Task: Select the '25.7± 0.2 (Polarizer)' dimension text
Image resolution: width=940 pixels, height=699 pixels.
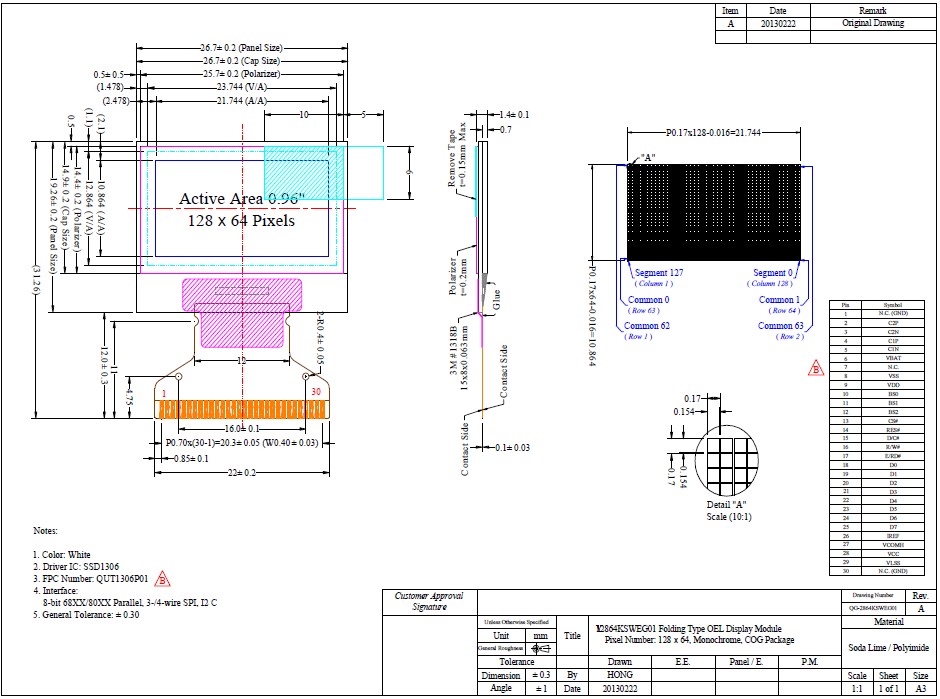Action: pyautogui.click(x=241, y=74)
